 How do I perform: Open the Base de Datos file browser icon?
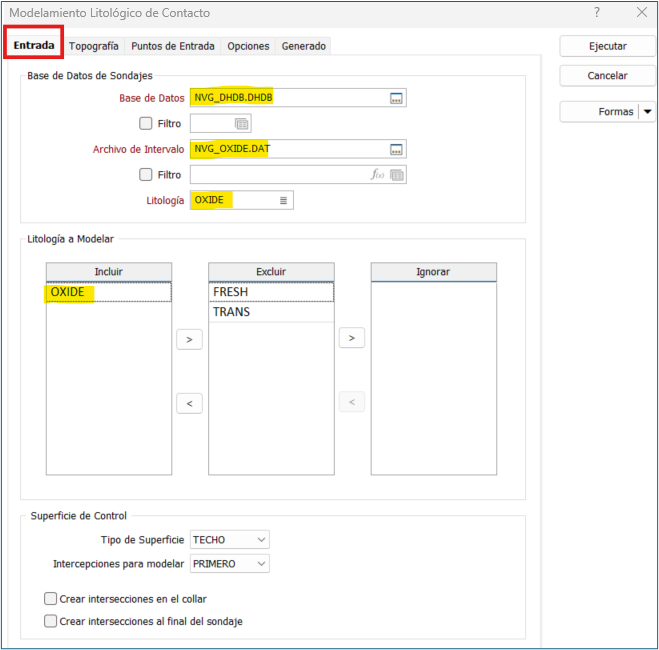point(396,98)
